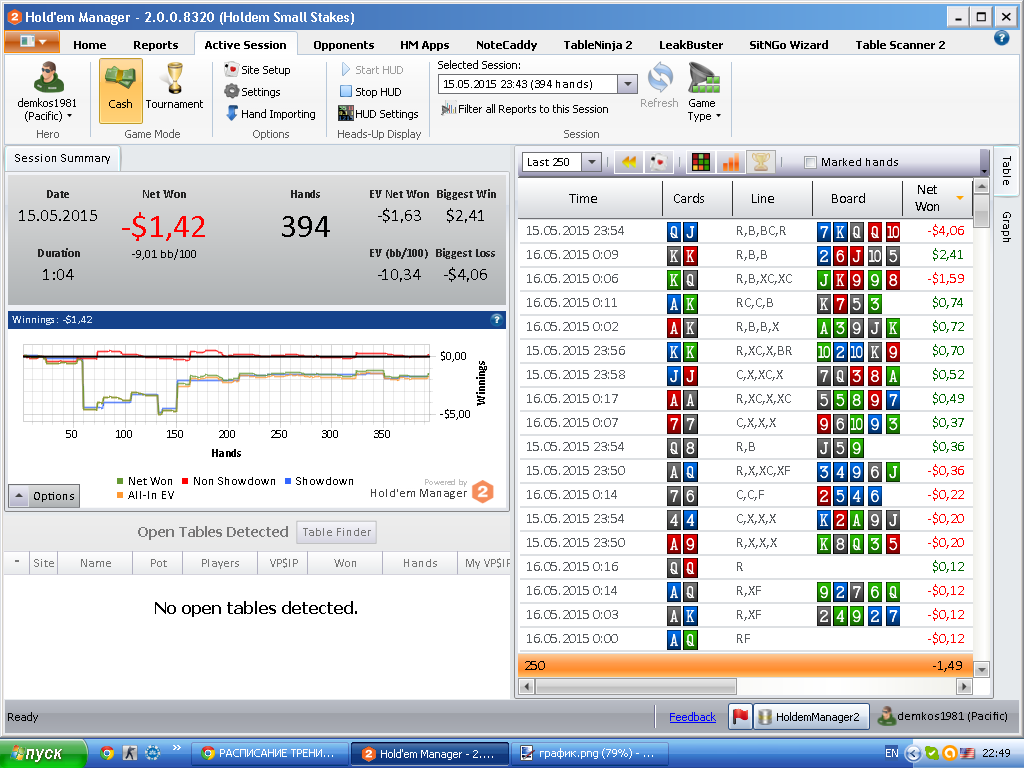Click the Session Summary tab
The image size is (1024, 768).
pyautogui.click(x=62, y=158)
